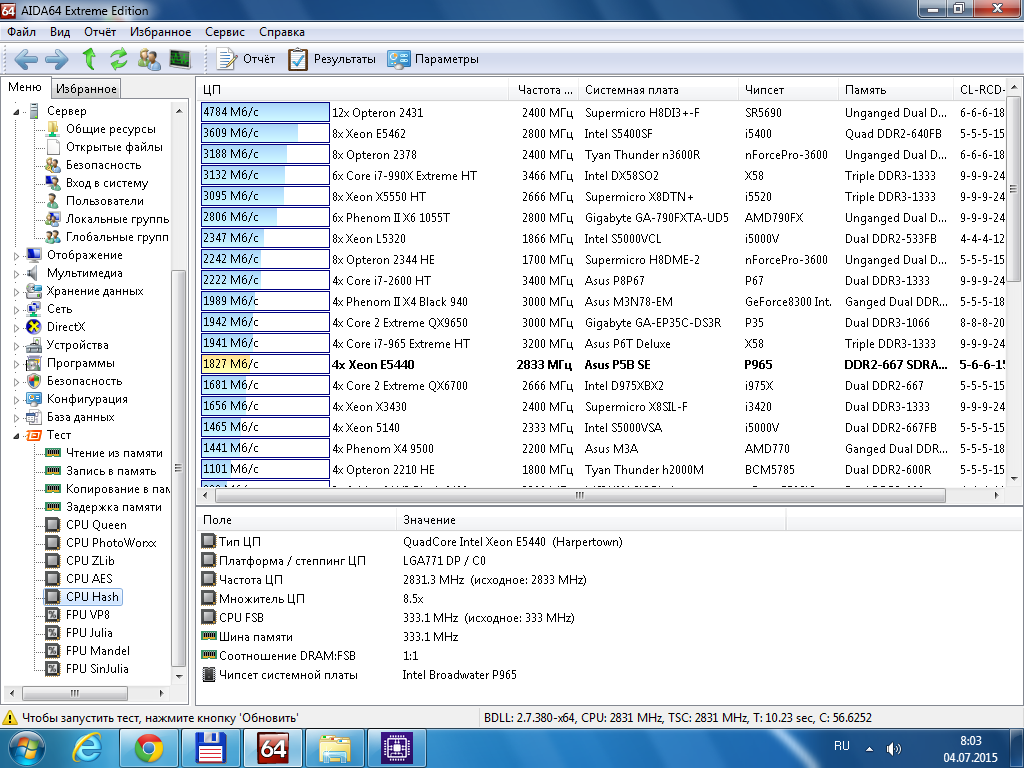Select the База данных tree icon

coord(34,417)
